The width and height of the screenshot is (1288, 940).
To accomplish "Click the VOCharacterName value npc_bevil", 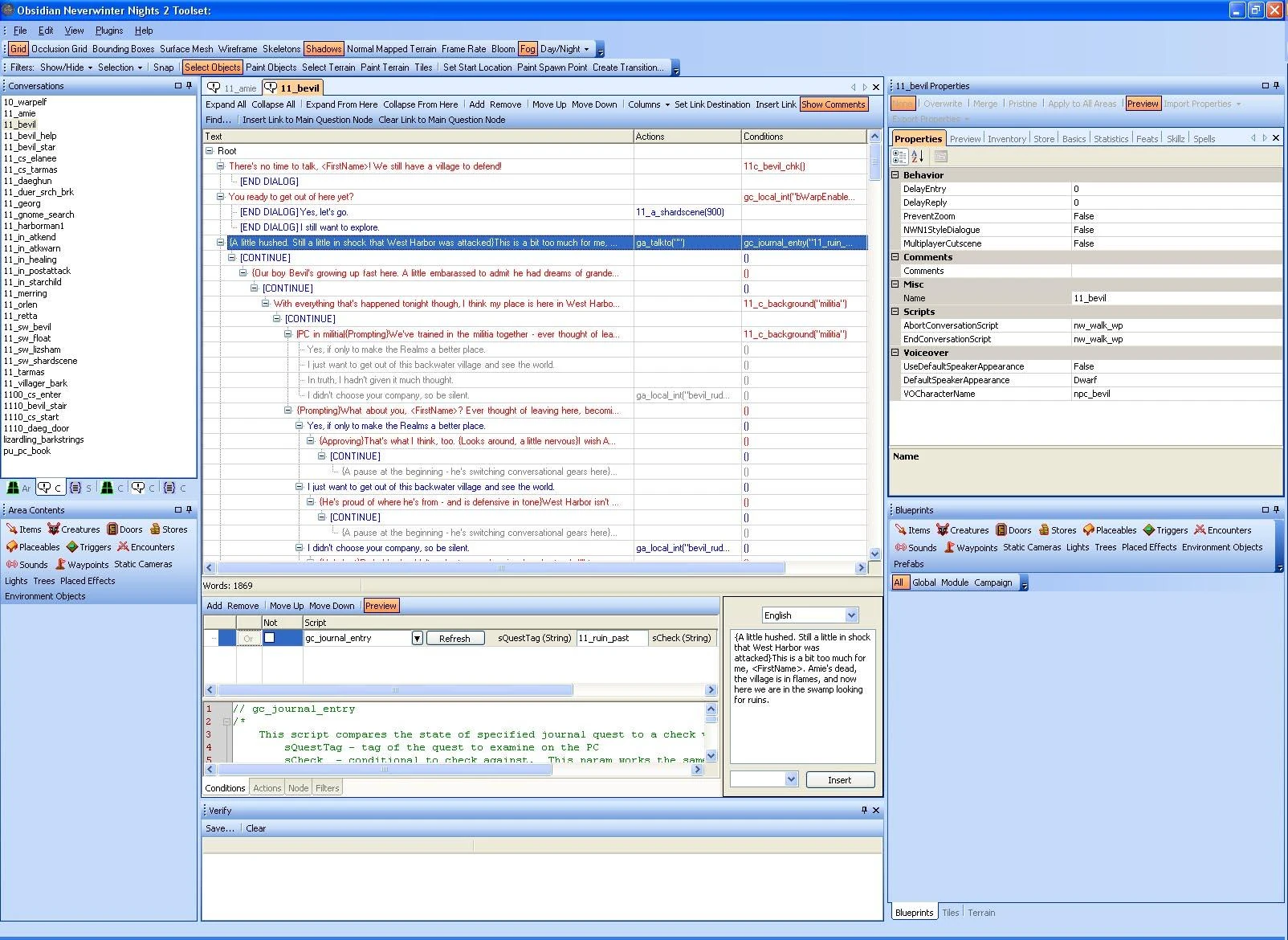I will click(1176, 394).
